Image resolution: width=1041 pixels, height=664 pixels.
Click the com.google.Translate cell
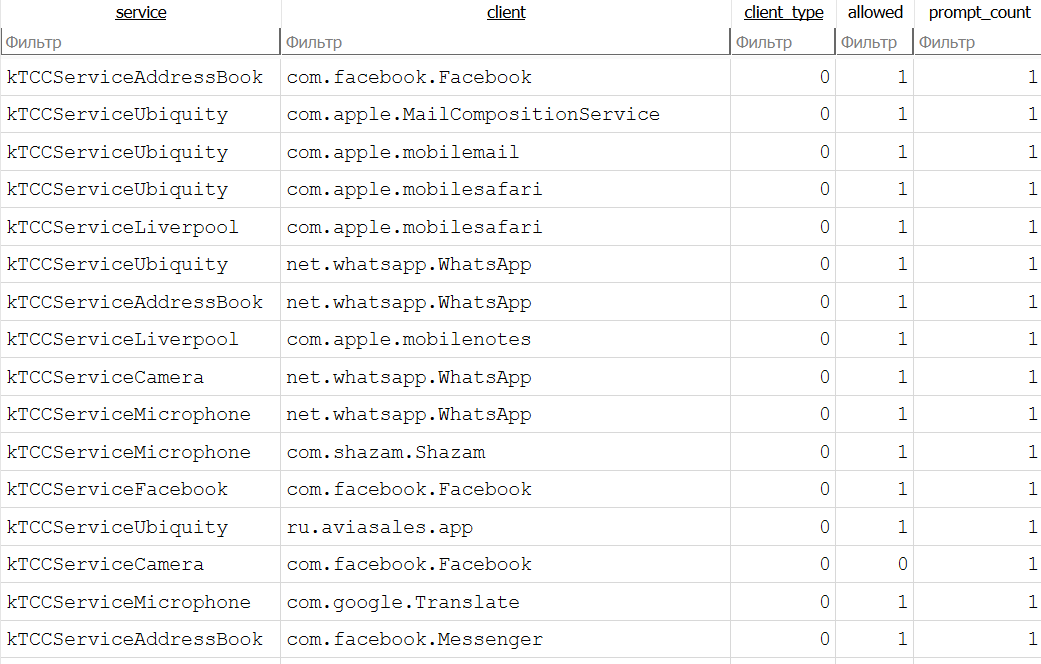point(403,602)
